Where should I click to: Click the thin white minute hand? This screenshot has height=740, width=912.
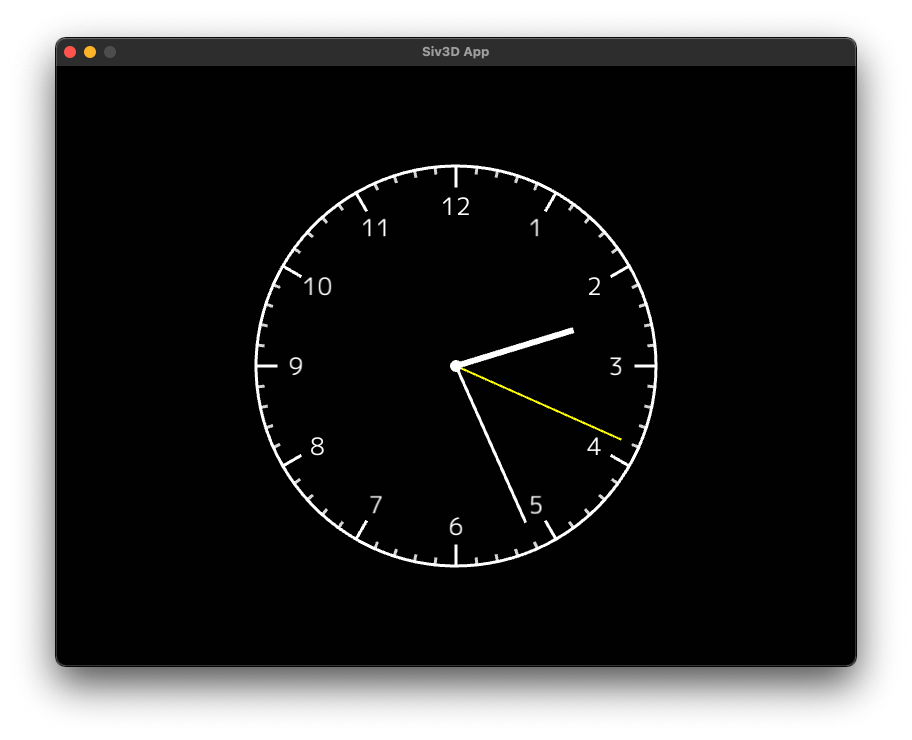coord(491,445)
